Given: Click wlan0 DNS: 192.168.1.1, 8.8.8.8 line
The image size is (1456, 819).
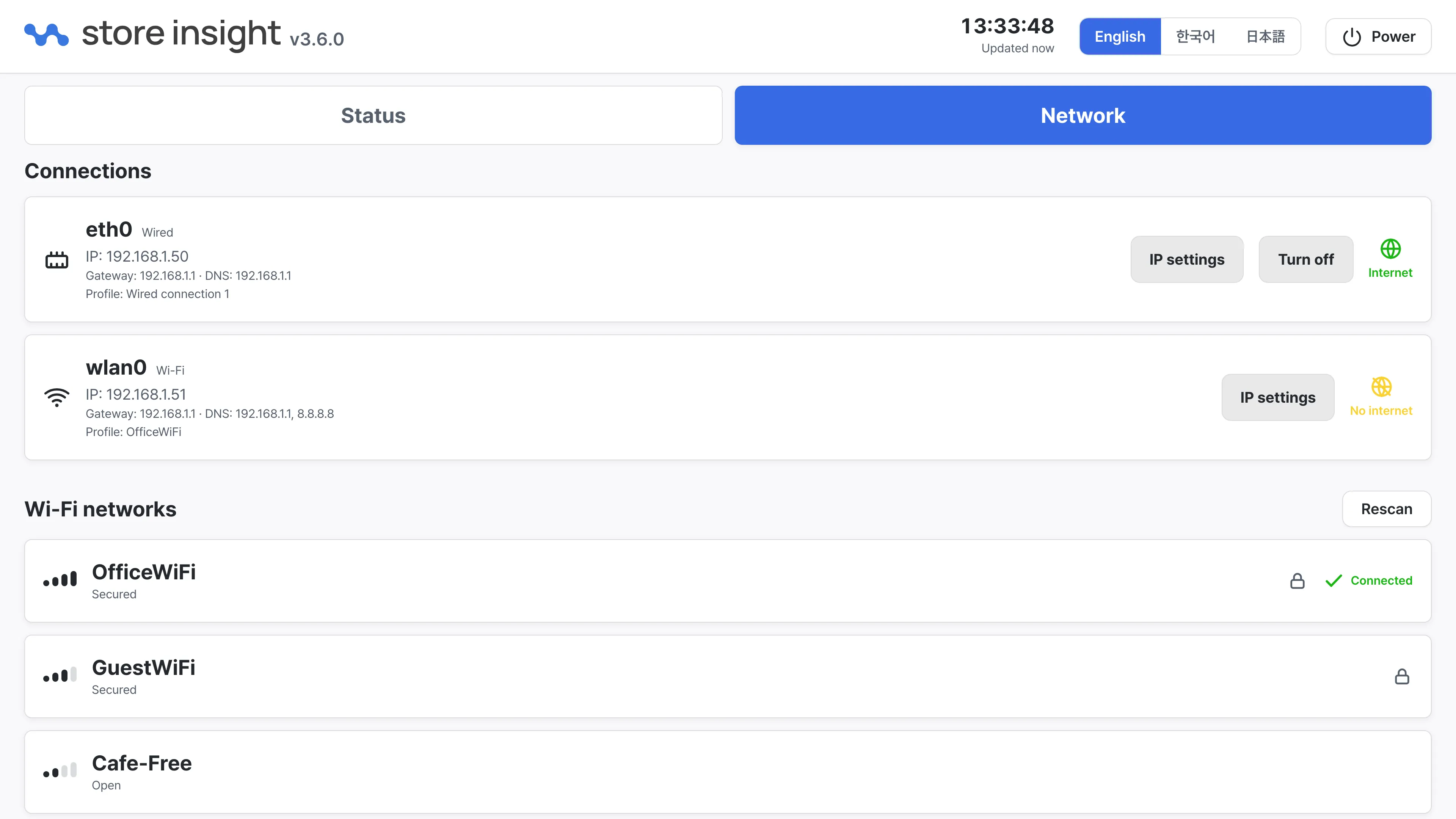Looking at the screenshot, I should (x=270, y=414).
